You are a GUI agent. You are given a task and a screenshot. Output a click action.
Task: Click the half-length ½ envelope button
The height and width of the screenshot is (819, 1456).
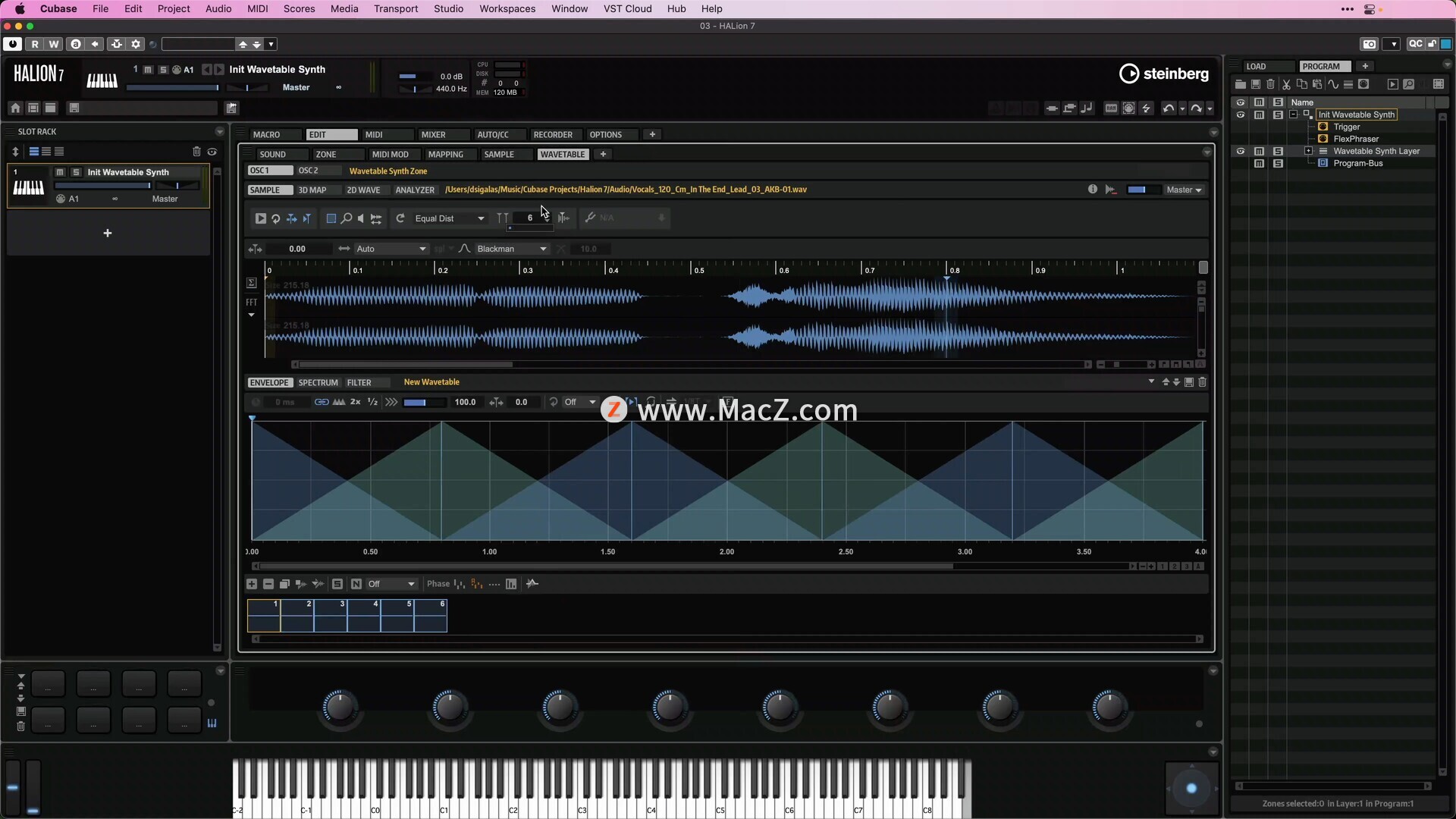tap(372, 403)
